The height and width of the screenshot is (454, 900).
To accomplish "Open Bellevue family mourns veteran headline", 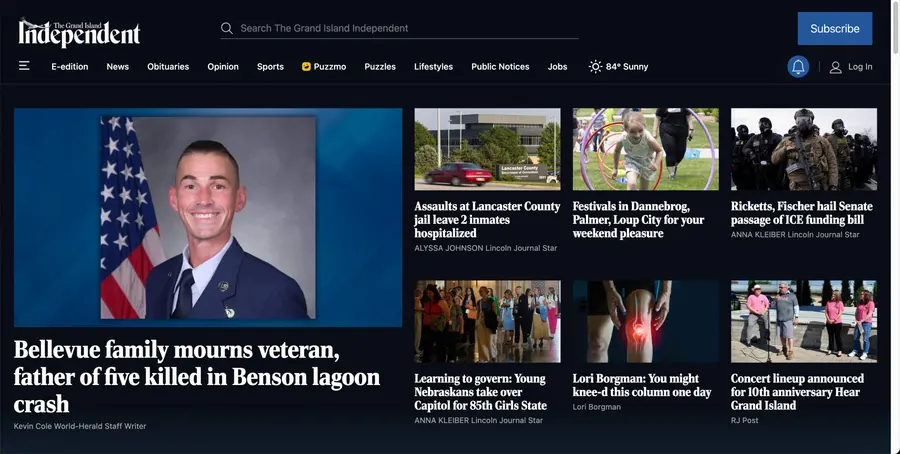I will coord(197,377).
